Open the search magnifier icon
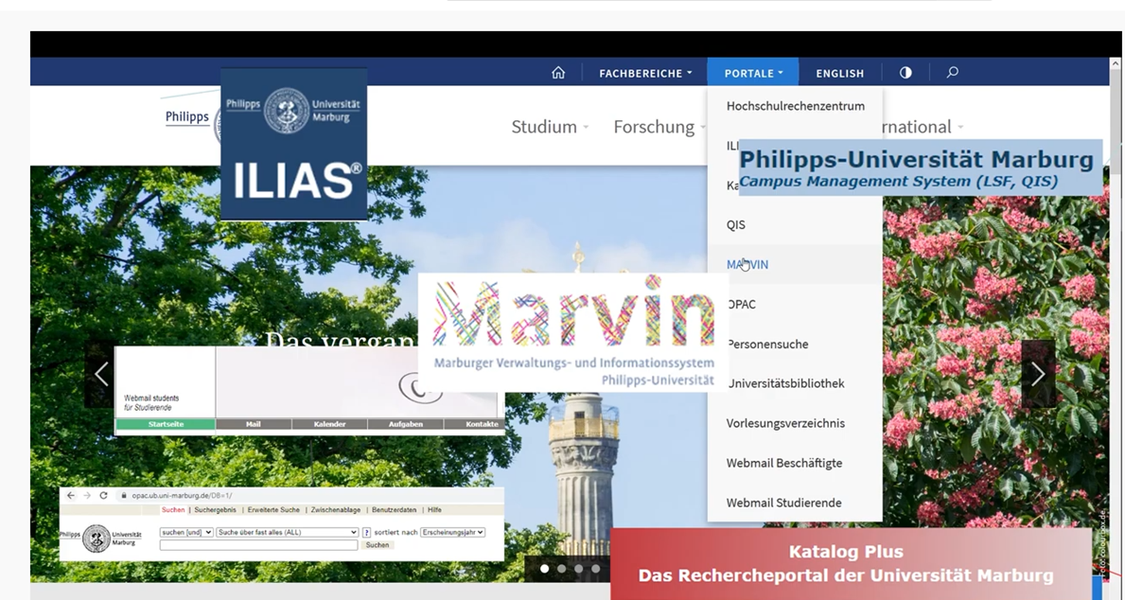The width and height of the screenshot is (1125, 600). coord(952,72)
